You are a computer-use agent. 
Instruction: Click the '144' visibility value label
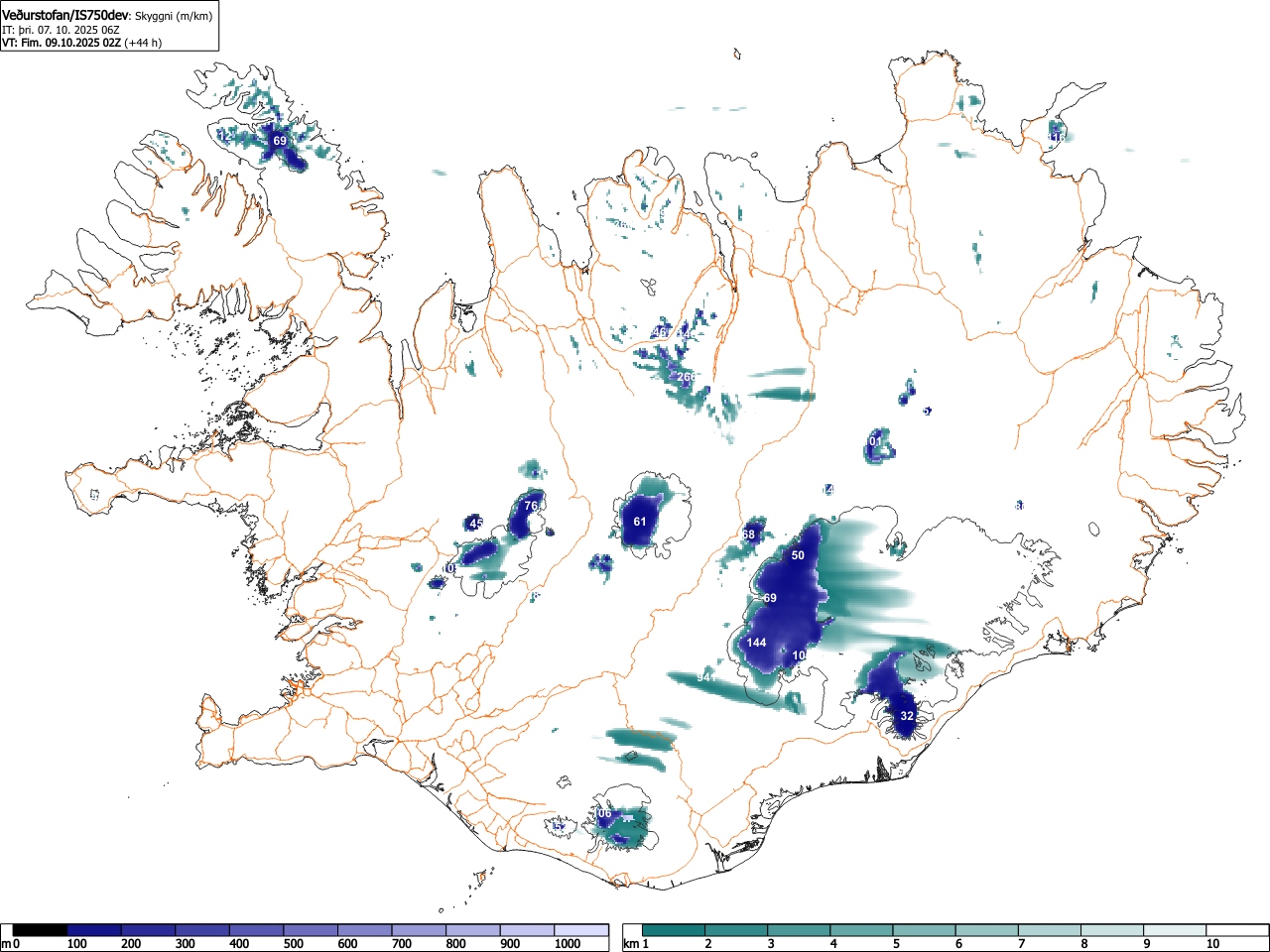tap(756, 643)
